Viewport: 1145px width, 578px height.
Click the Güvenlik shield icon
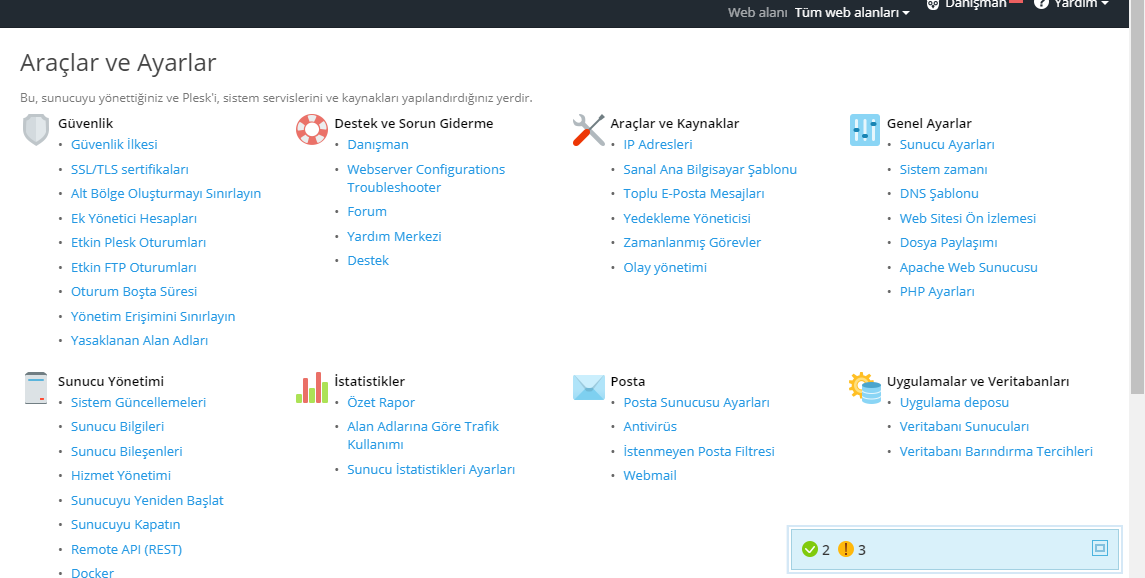(36, 130)
